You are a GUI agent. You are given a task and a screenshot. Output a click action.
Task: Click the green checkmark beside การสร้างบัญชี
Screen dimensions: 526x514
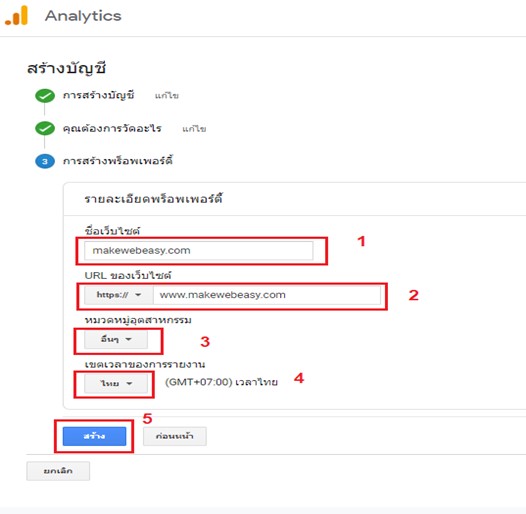[x=45, y=96]
